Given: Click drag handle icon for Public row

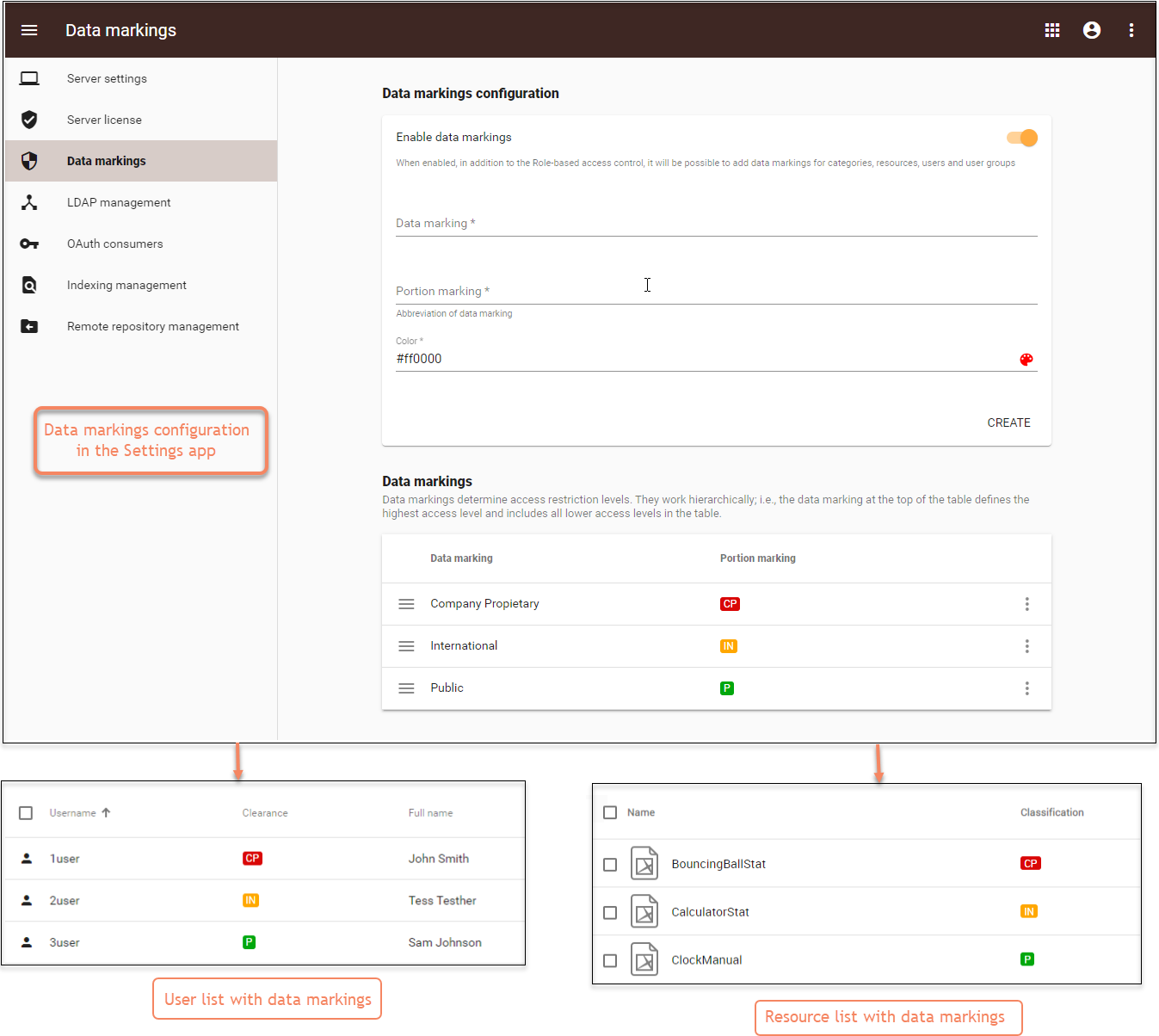Looking at the screenshot, I should pyautogui.click(x=406, y=688).
